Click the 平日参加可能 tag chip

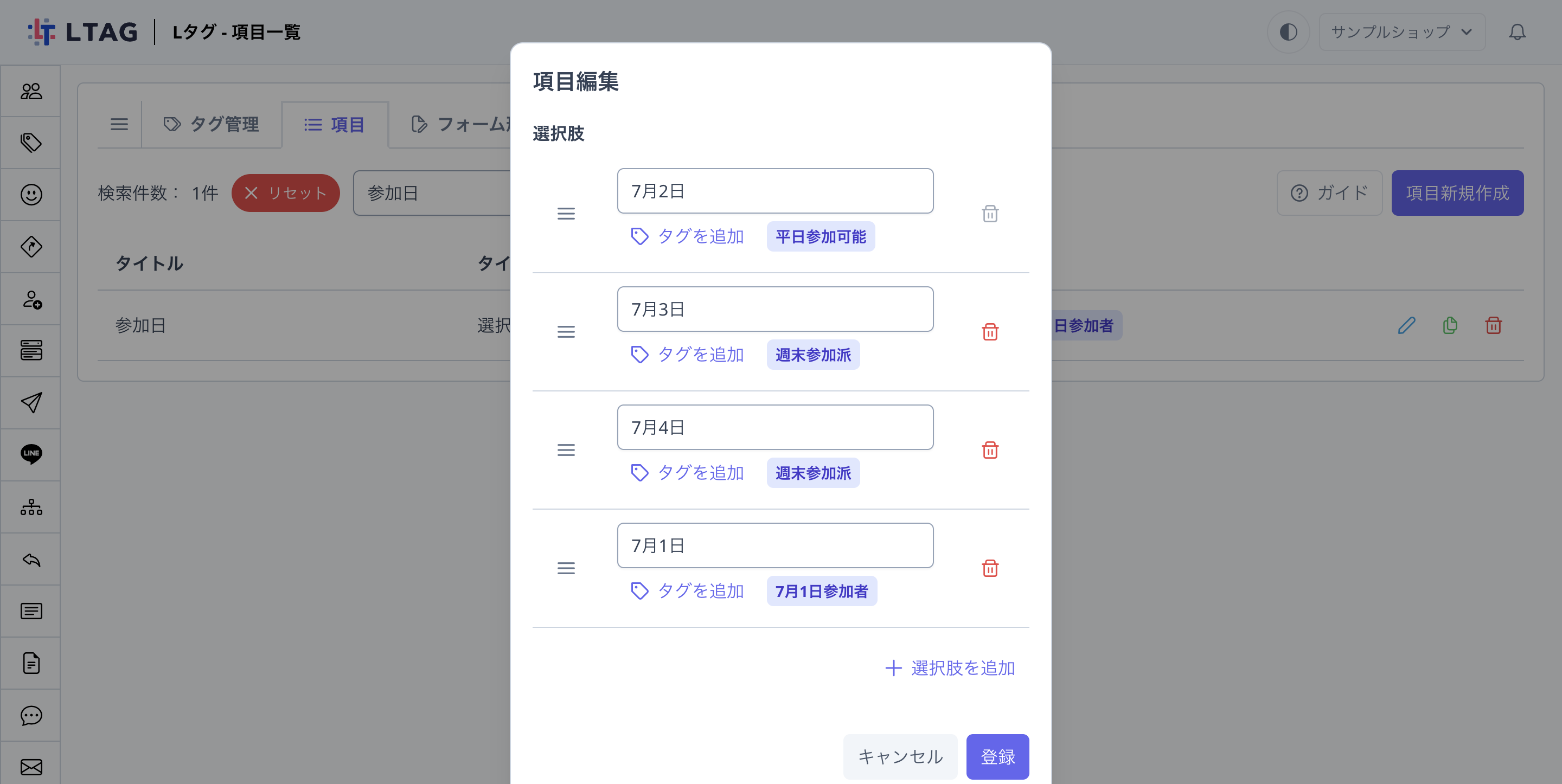coord(821,236)
